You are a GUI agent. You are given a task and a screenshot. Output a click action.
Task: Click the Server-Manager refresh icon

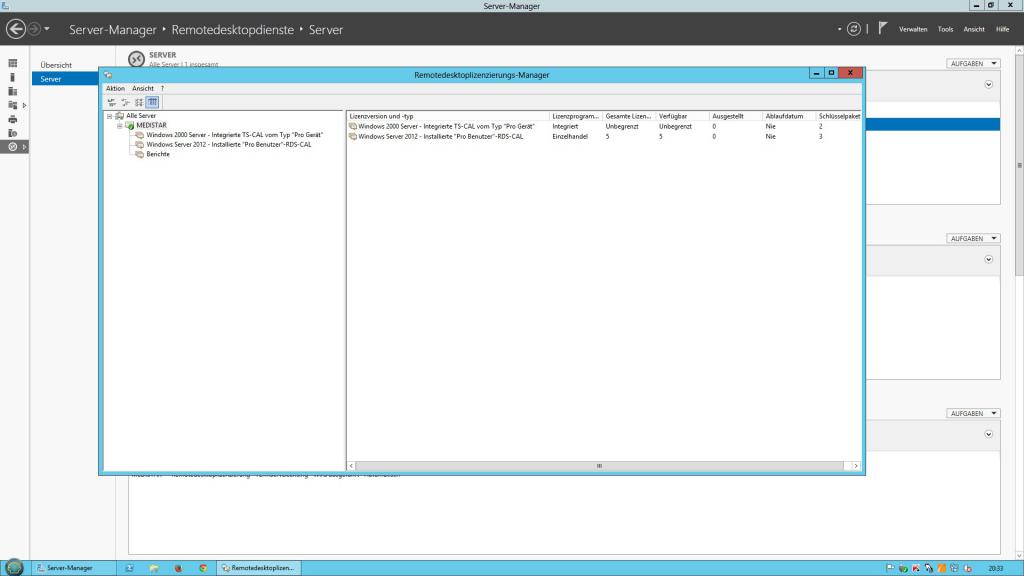click(854, 29)
